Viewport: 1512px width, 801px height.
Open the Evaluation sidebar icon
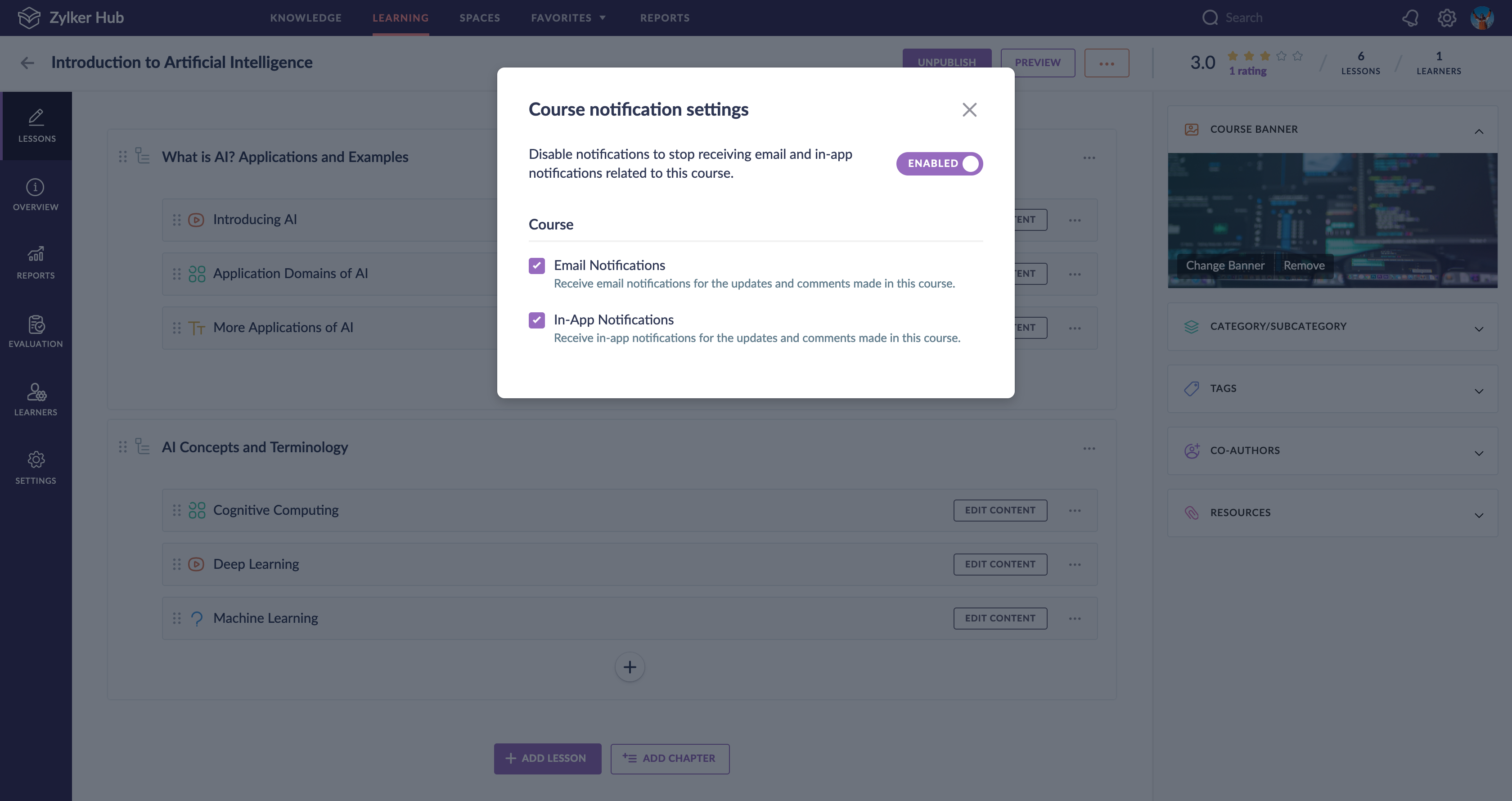[x=35, y=331]
